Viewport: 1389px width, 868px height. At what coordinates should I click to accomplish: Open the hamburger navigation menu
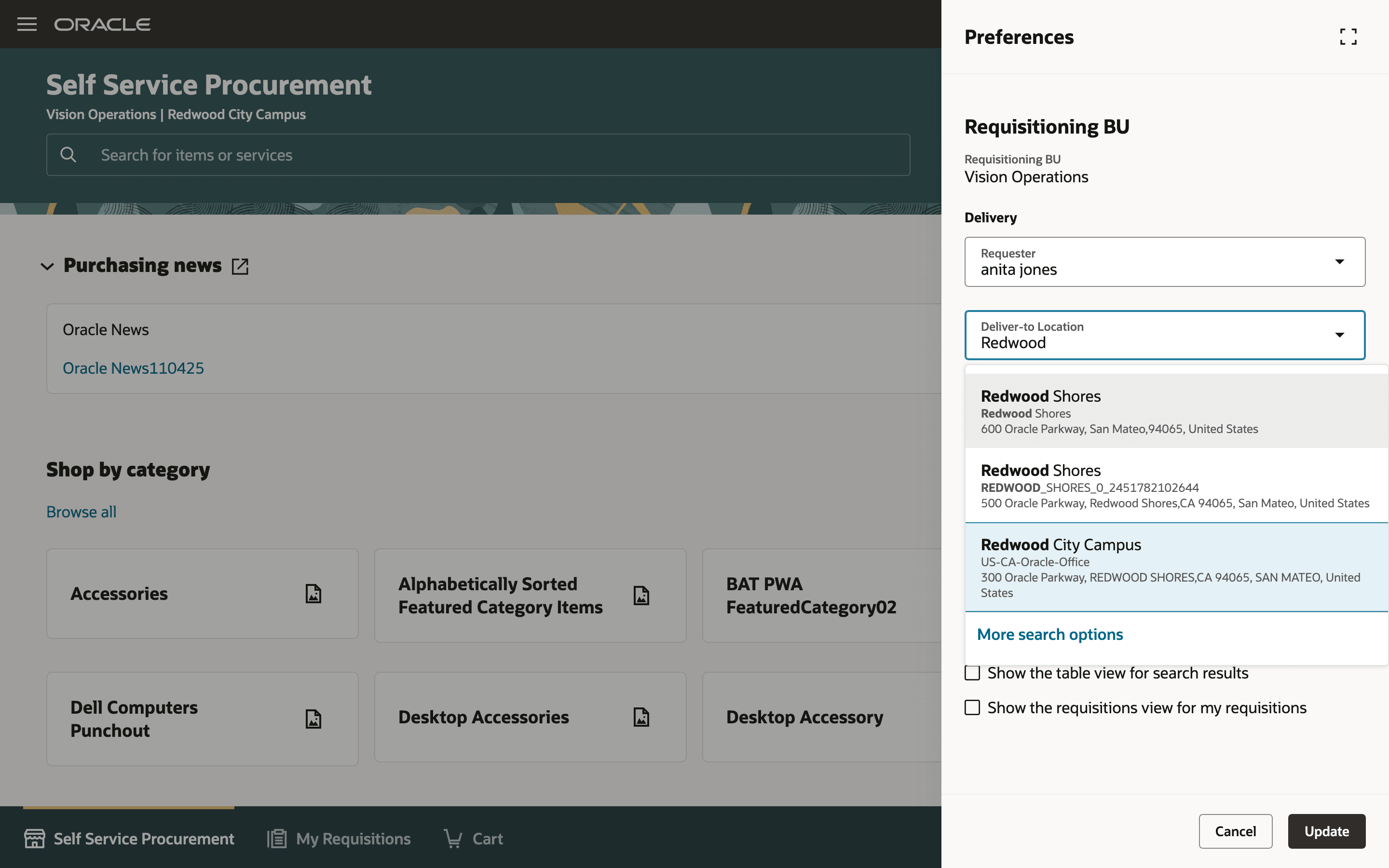coord(27,24)
